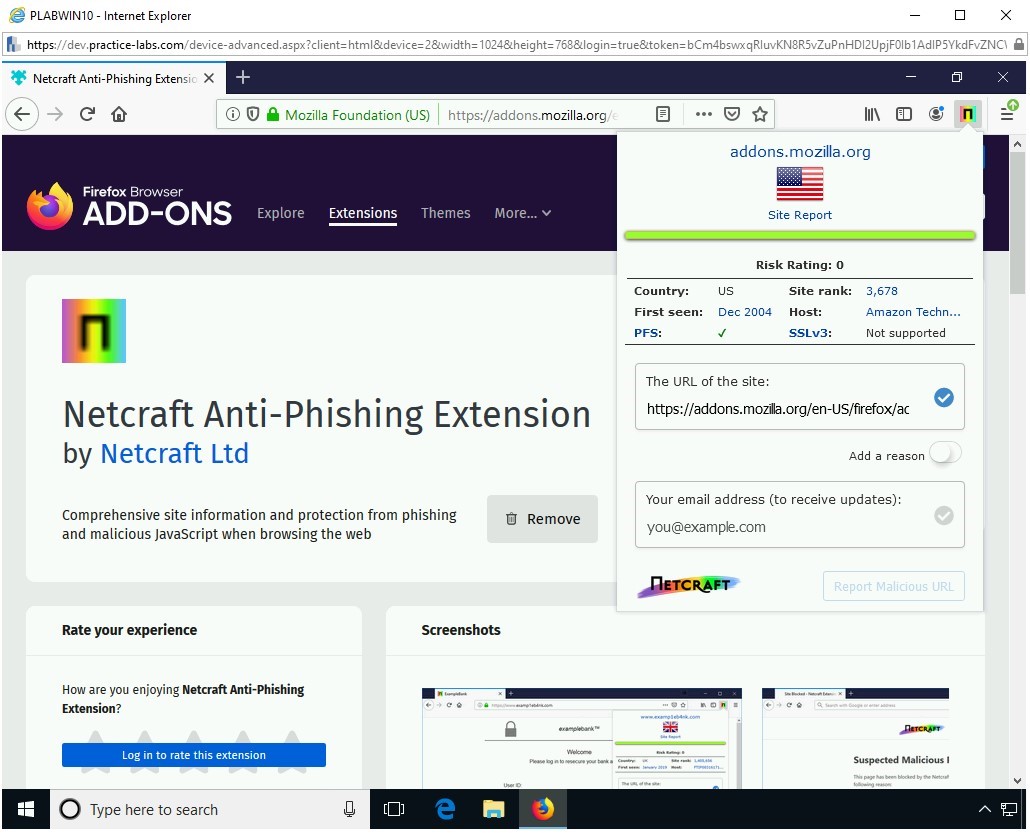Bookmark this page with the star icon
This screenshot has width=1030, height=833.
pos(760,114)
